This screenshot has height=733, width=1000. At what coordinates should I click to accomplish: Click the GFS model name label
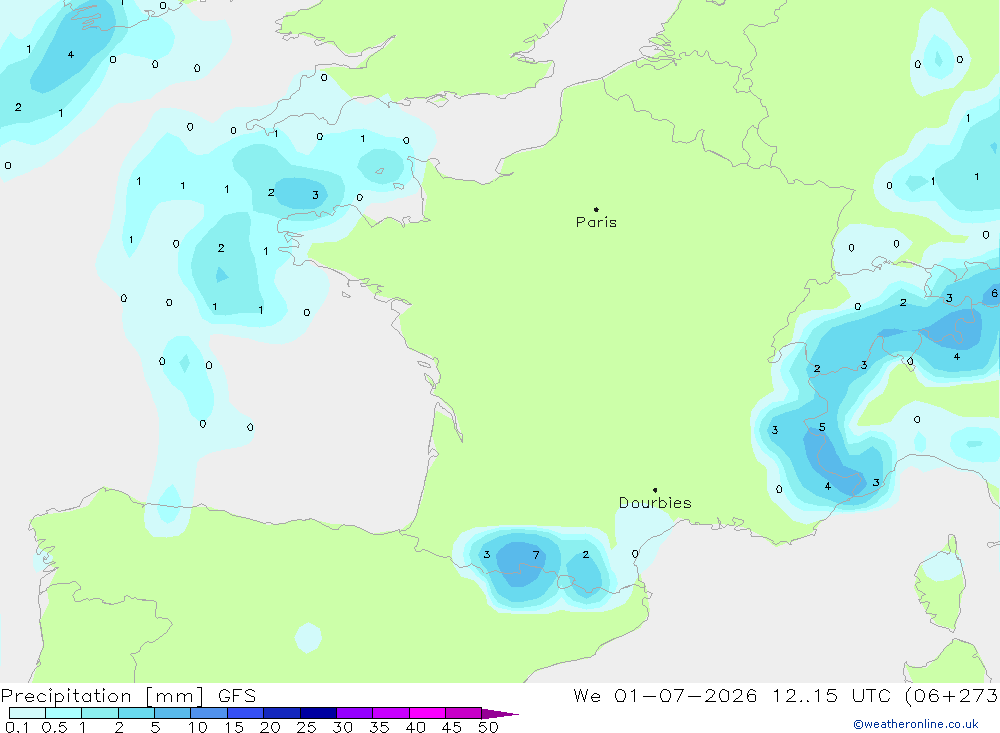point(237,696)
